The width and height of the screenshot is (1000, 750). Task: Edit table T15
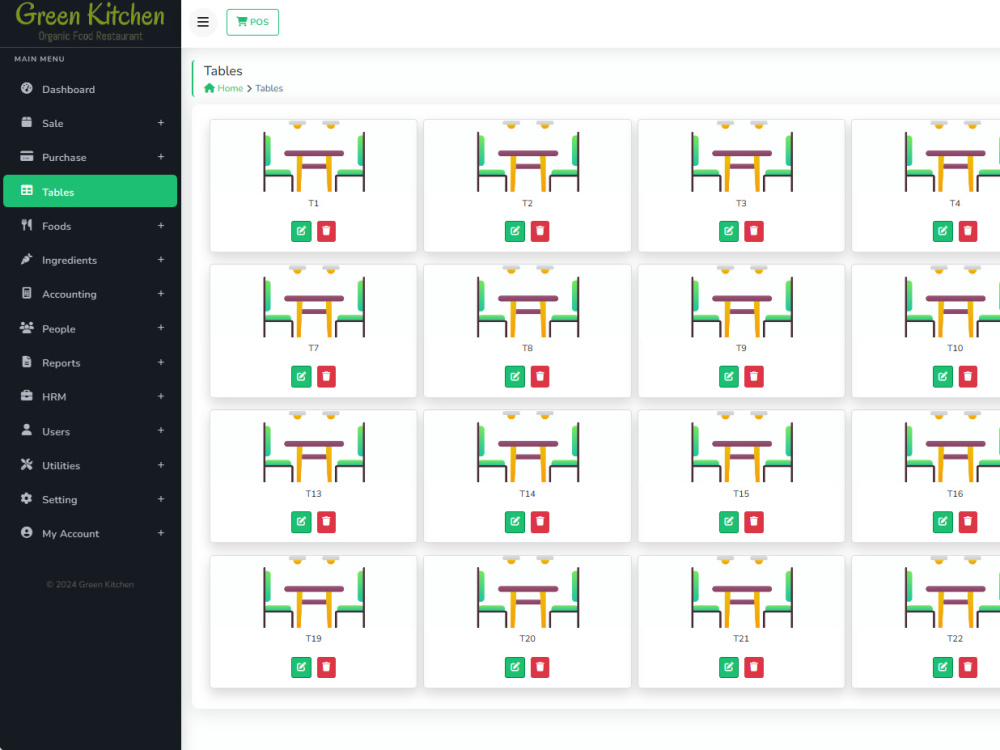(729, 522)
